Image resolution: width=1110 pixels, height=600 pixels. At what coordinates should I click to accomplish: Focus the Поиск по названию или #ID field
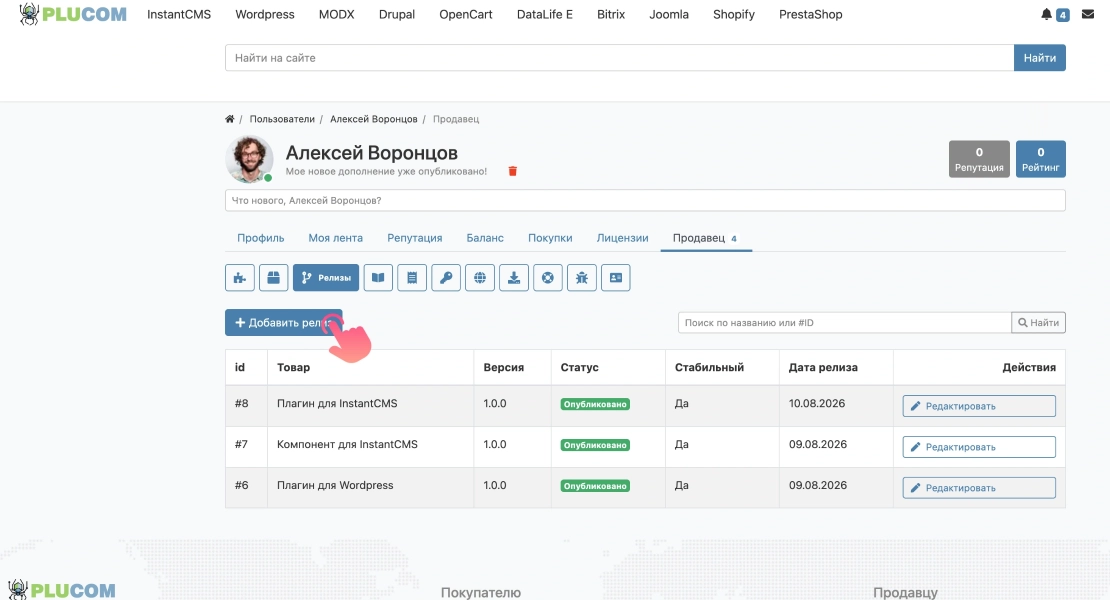[845, 323]
